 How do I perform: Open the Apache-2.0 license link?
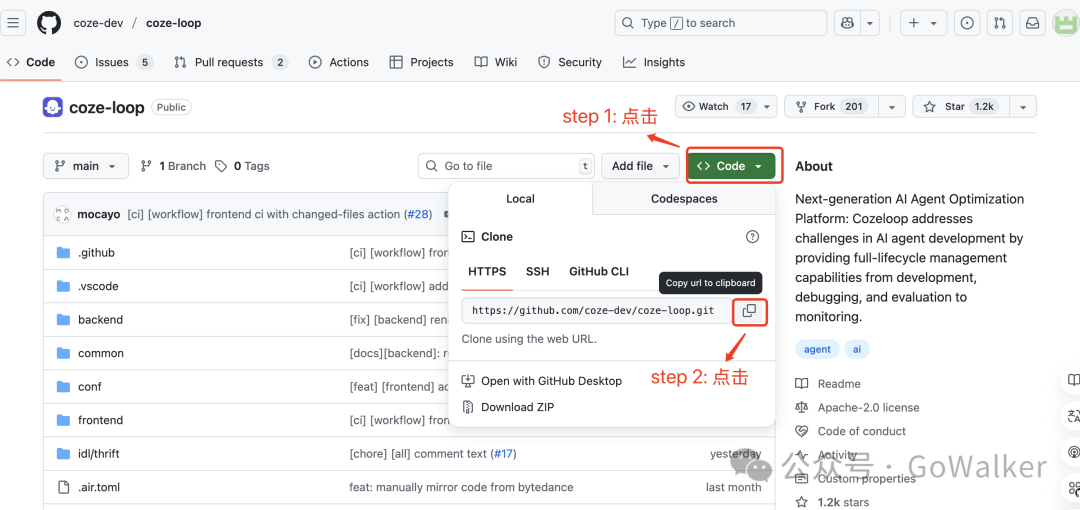click(858, 407)
